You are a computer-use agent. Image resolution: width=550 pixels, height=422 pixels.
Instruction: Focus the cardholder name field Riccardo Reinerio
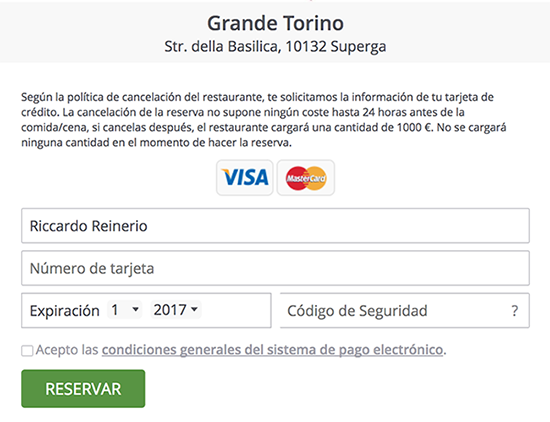[x=275, y=226]
